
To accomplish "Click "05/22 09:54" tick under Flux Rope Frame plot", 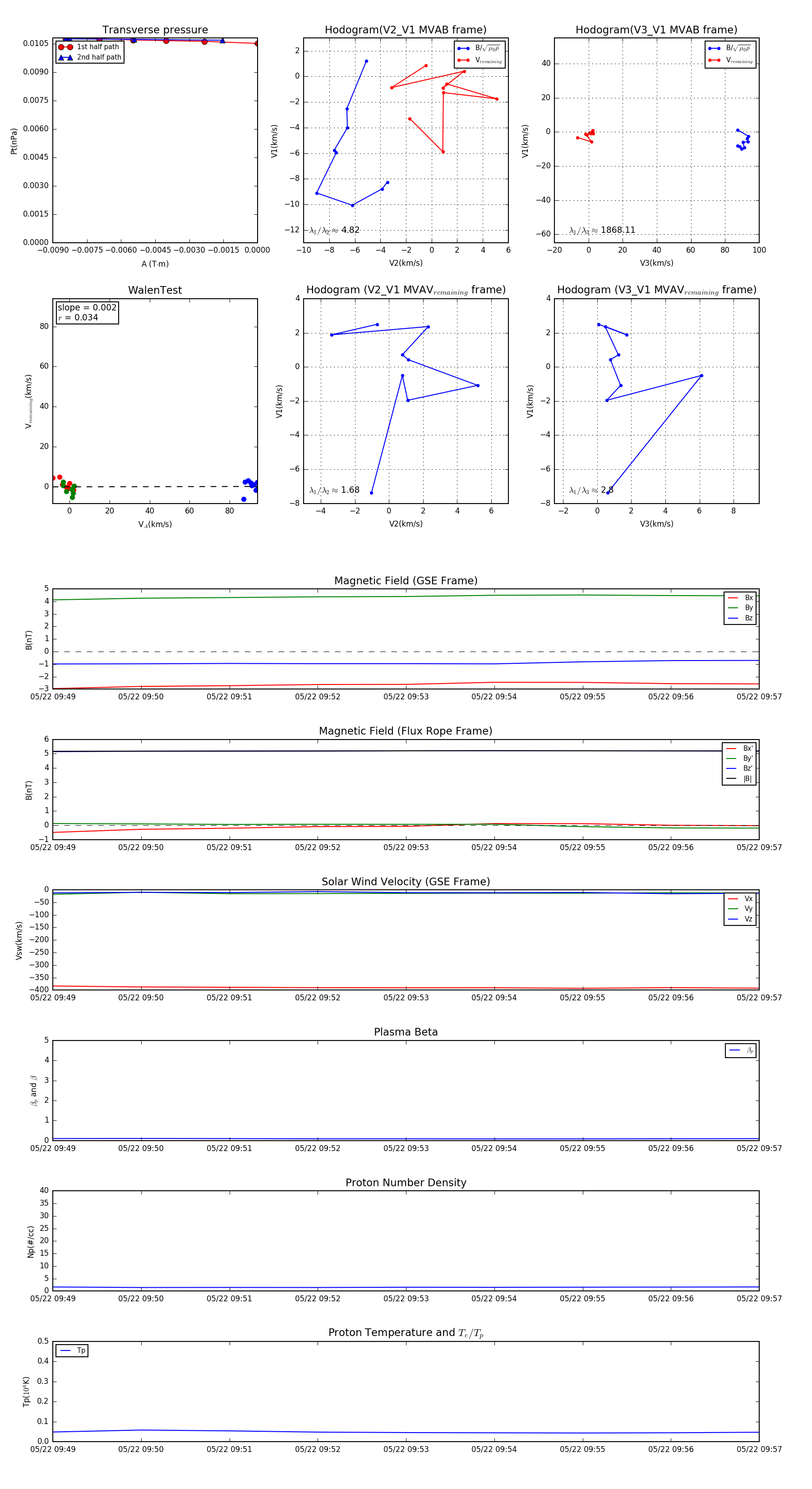I will tap(494, 847).
